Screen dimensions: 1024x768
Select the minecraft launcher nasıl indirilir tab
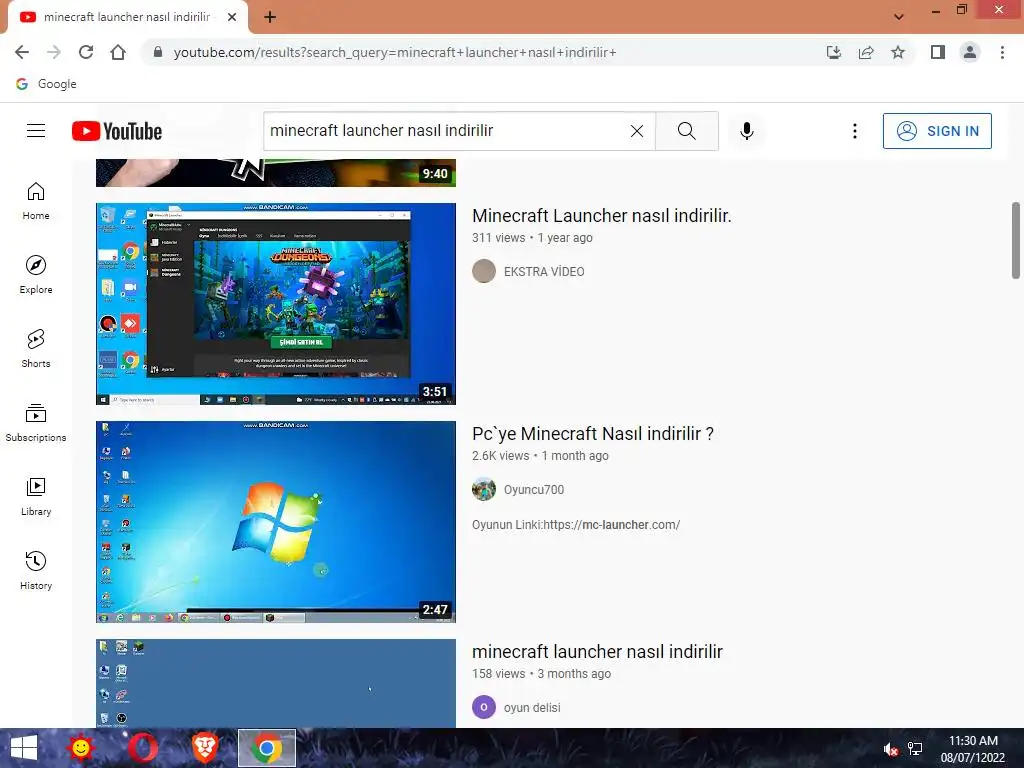click(x=127, y=17)
